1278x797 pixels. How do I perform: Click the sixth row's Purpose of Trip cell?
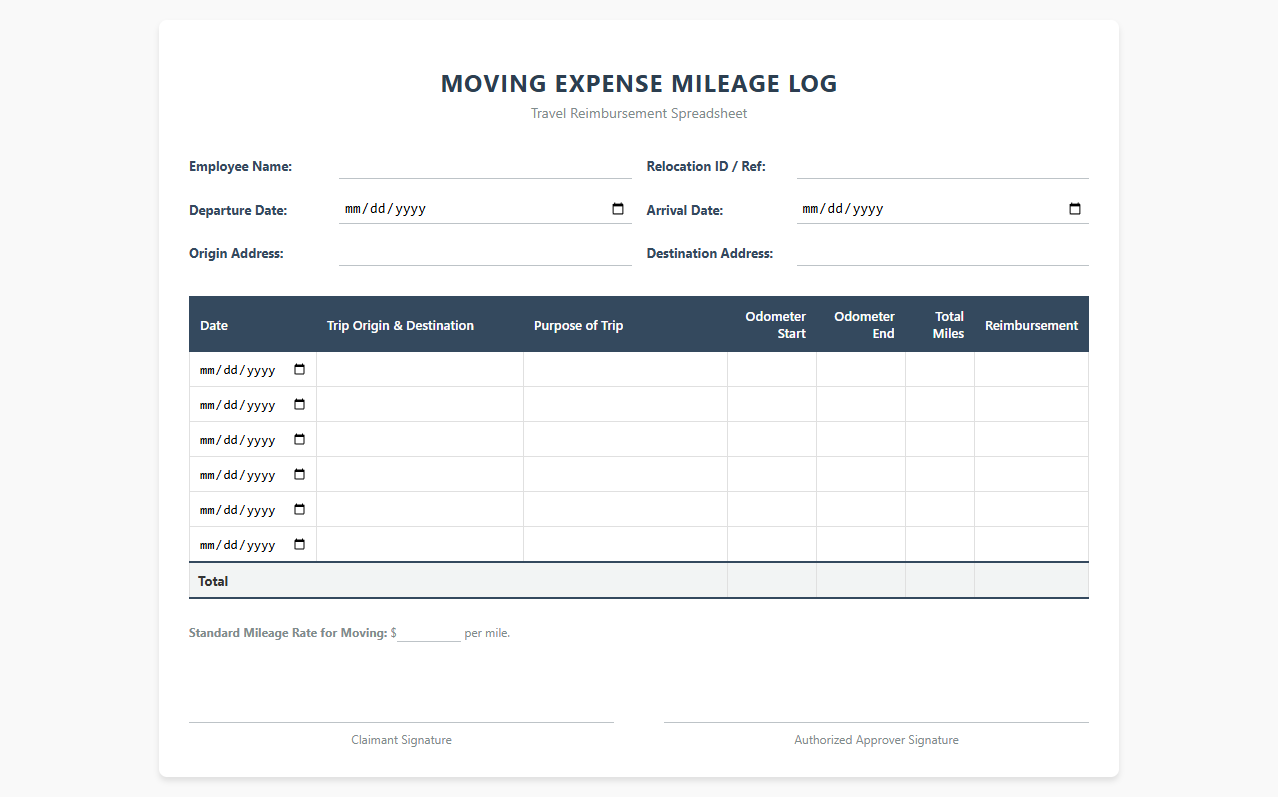[625, 544]
